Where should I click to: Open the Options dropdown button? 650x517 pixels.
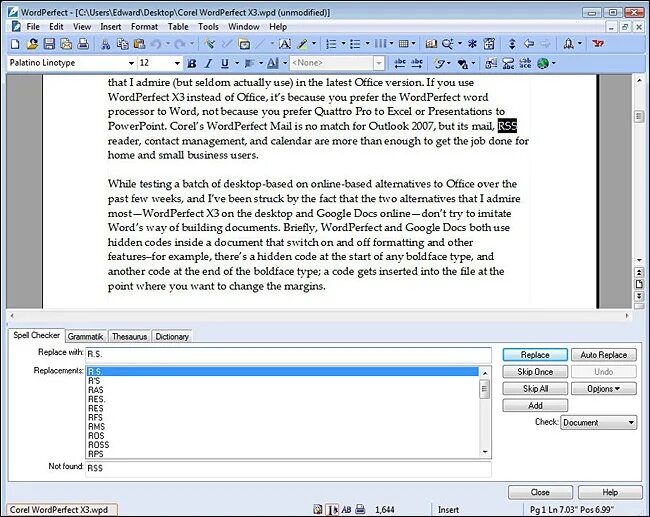[x=603, y=388]
